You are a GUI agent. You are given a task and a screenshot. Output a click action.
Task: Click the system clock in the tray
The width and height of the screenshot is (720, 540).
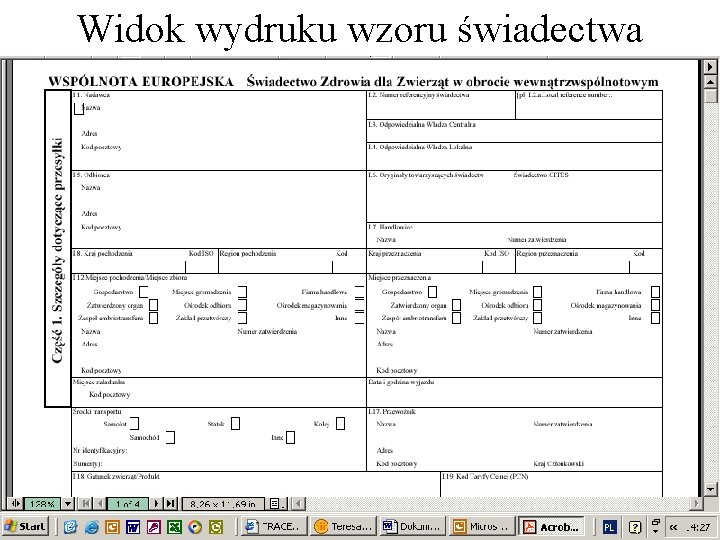[700, 527]
